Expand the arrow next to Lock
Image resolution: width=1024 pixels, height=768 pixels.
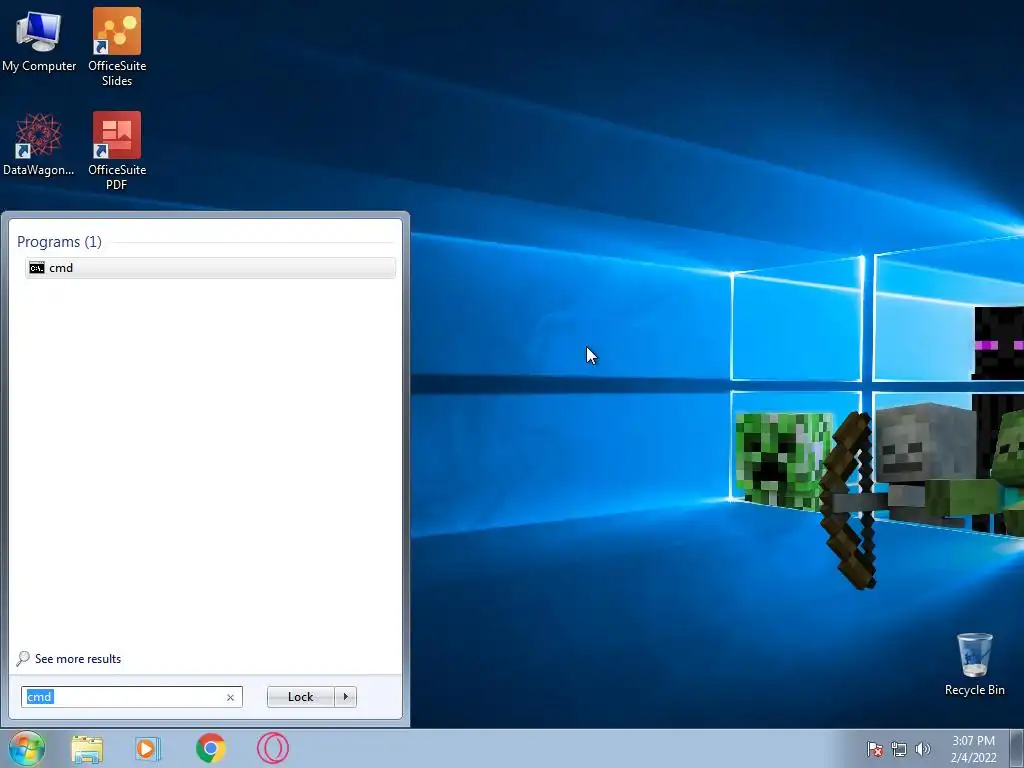pyautogui.click(x=345, y=697)
